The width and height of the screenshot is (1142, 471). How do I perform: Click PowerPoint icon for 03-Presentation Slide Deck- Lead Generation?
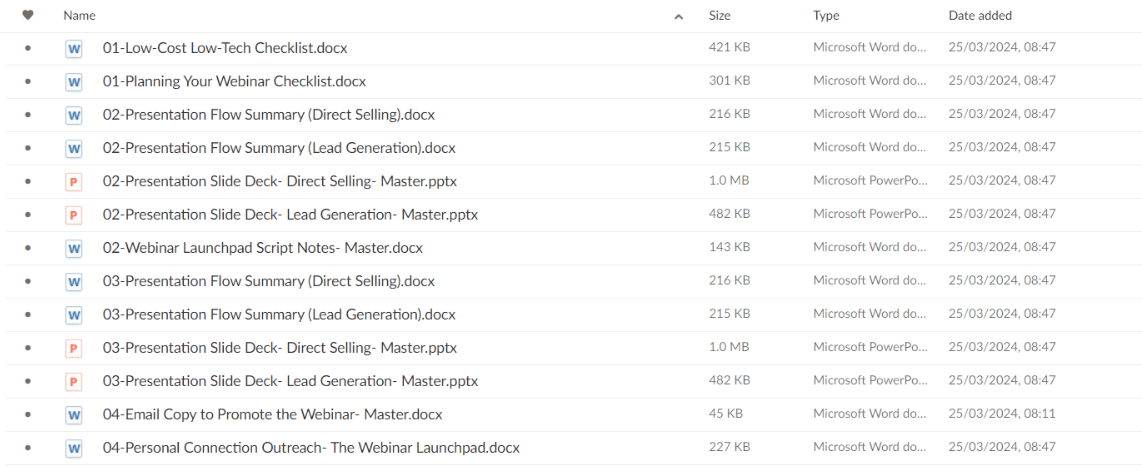click(73, 381)
